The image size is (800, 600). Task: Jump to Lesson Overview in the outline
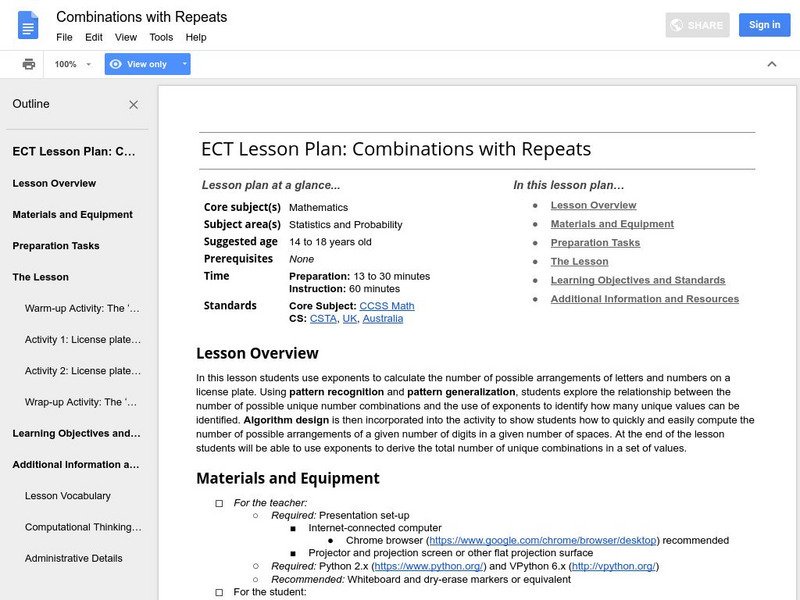point(54,183)
